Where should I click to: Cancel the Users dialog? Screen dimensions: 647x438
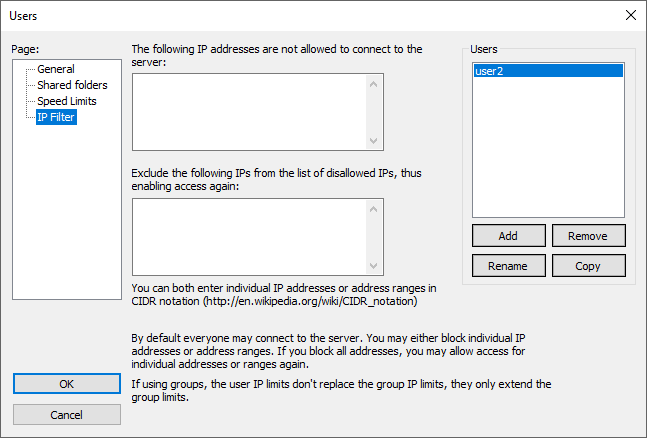click(67, 414)
